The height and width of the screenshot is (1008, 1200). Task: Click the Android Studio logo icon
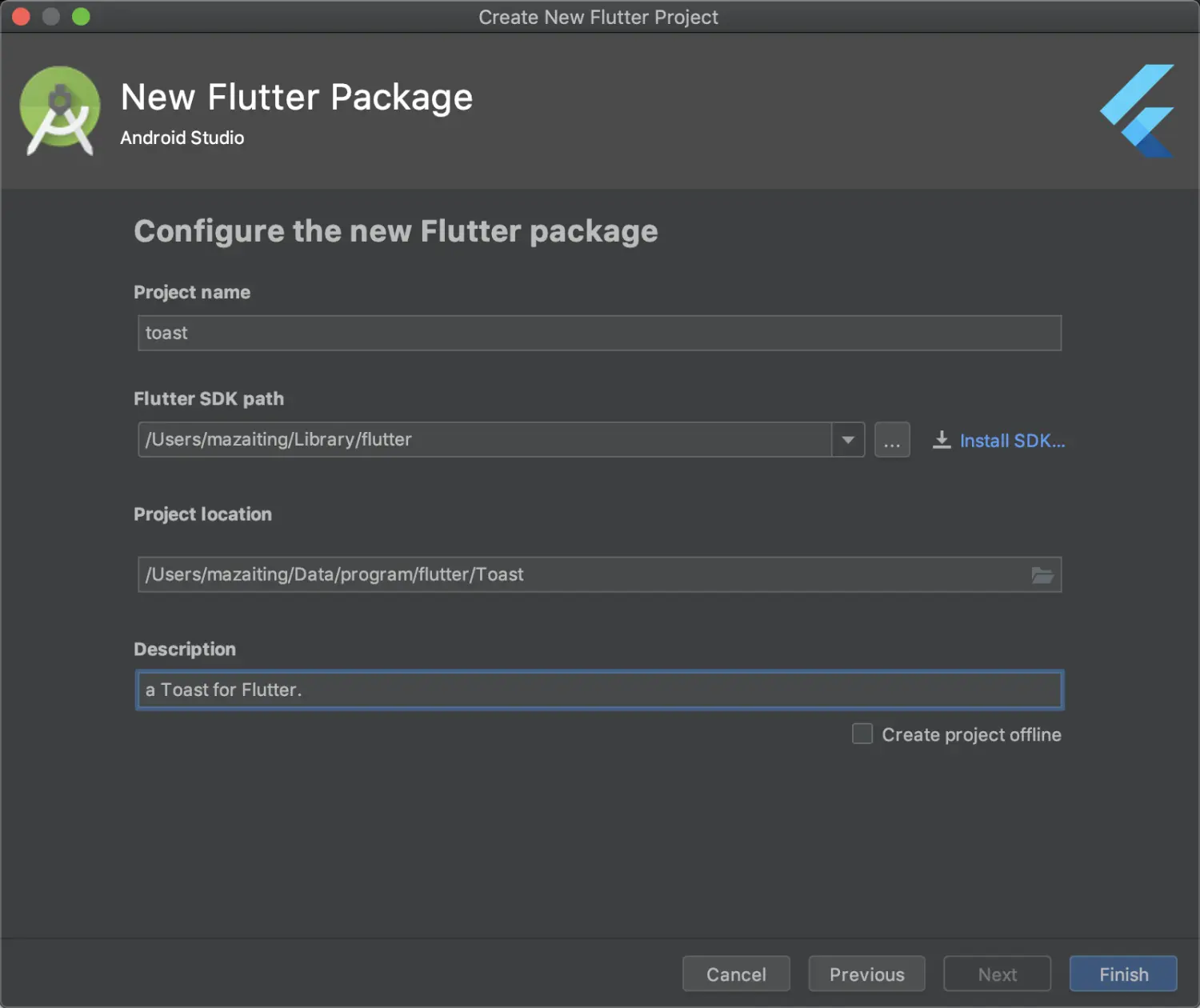59,110
